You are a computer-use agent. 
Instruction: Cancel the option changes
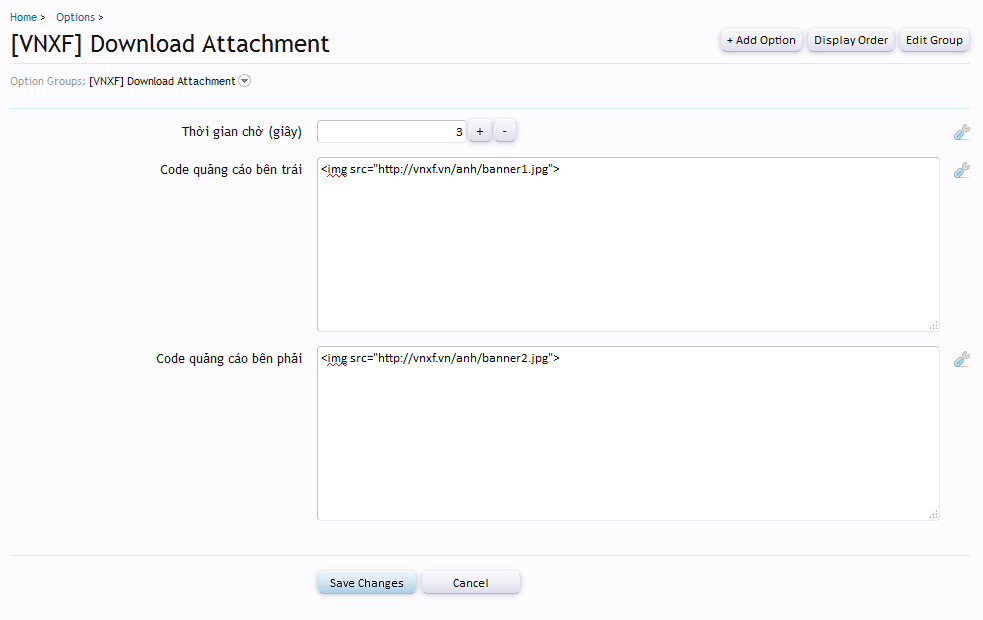pyautogui.click(x=470, y=583)
